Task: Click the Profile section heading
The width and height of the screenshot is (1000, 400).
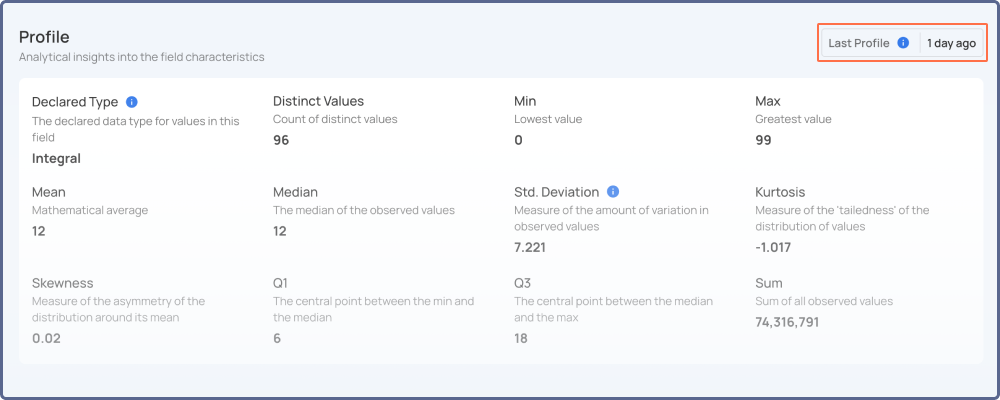Action: tap(44, 36)
